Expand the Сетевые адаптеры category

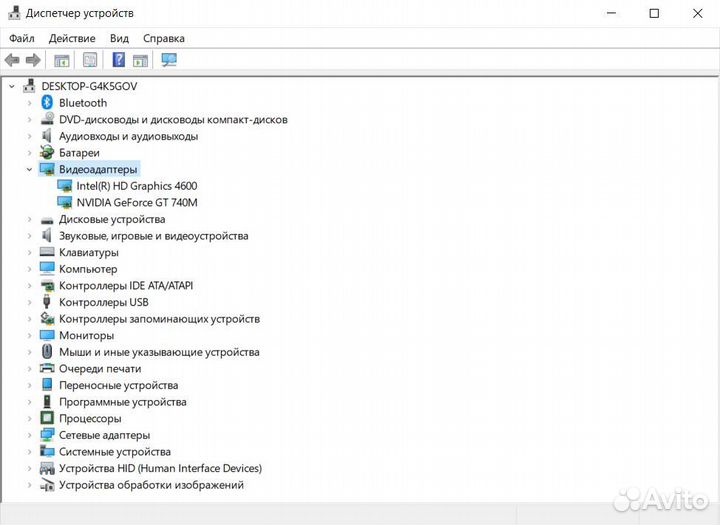[x=29, y=435]
